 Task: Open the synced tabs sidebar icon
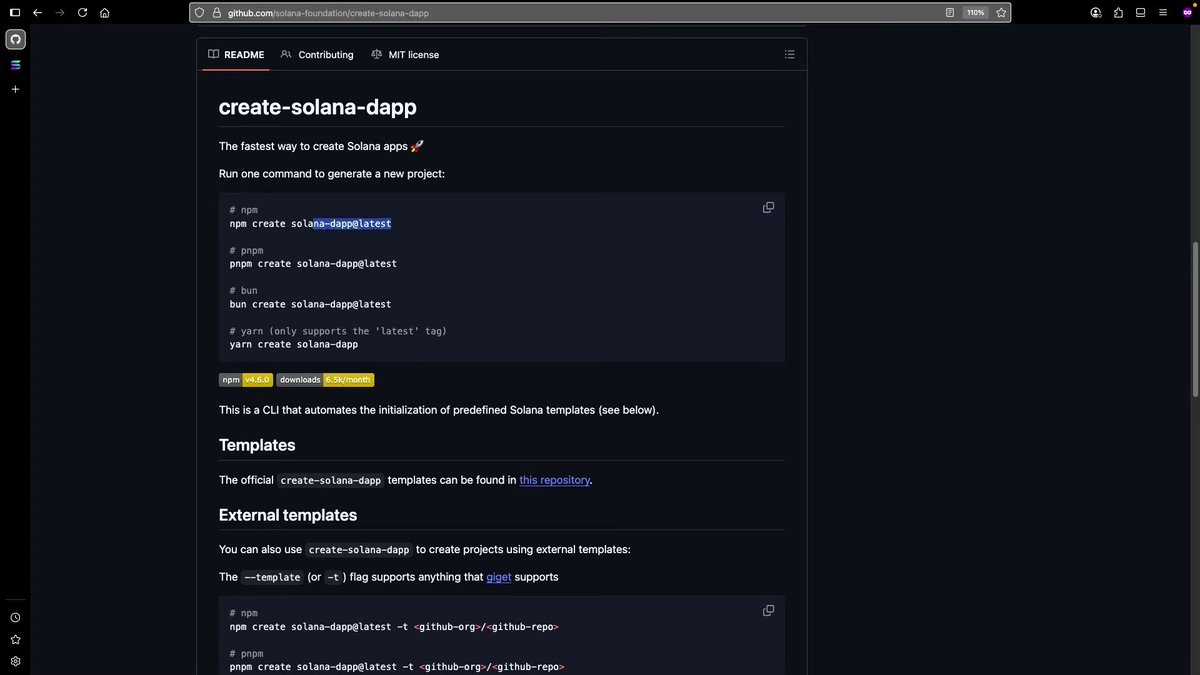tap(1140, 13)
